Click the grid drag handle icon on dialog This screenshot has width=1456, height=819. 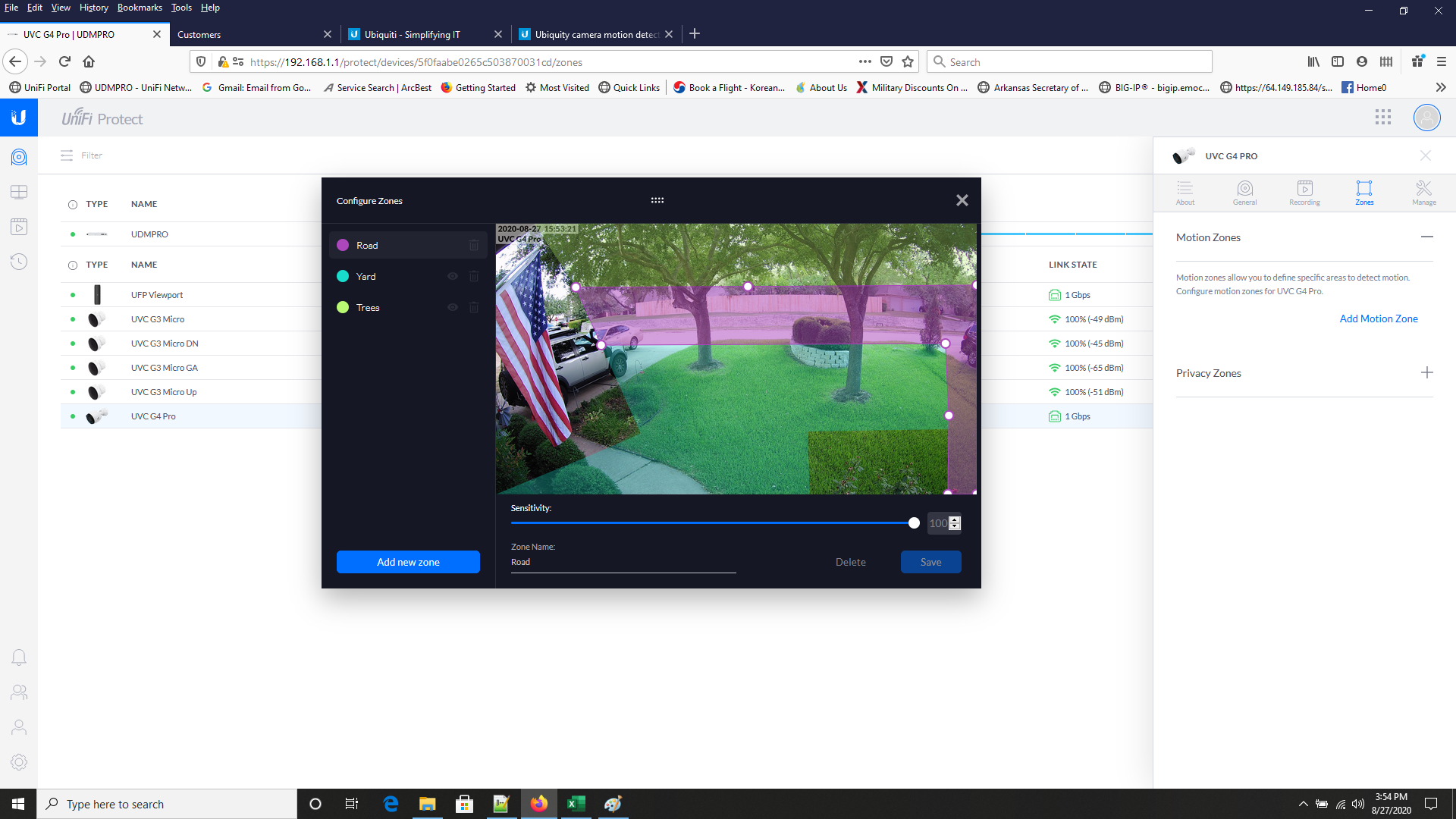point(657,199)
